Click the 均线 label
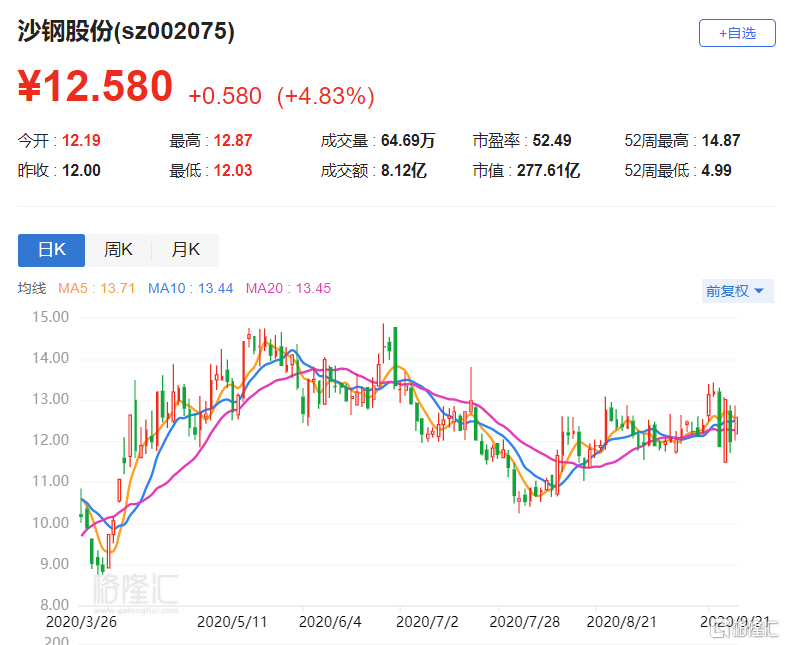 pyautogui.click(x=32, y=288)
